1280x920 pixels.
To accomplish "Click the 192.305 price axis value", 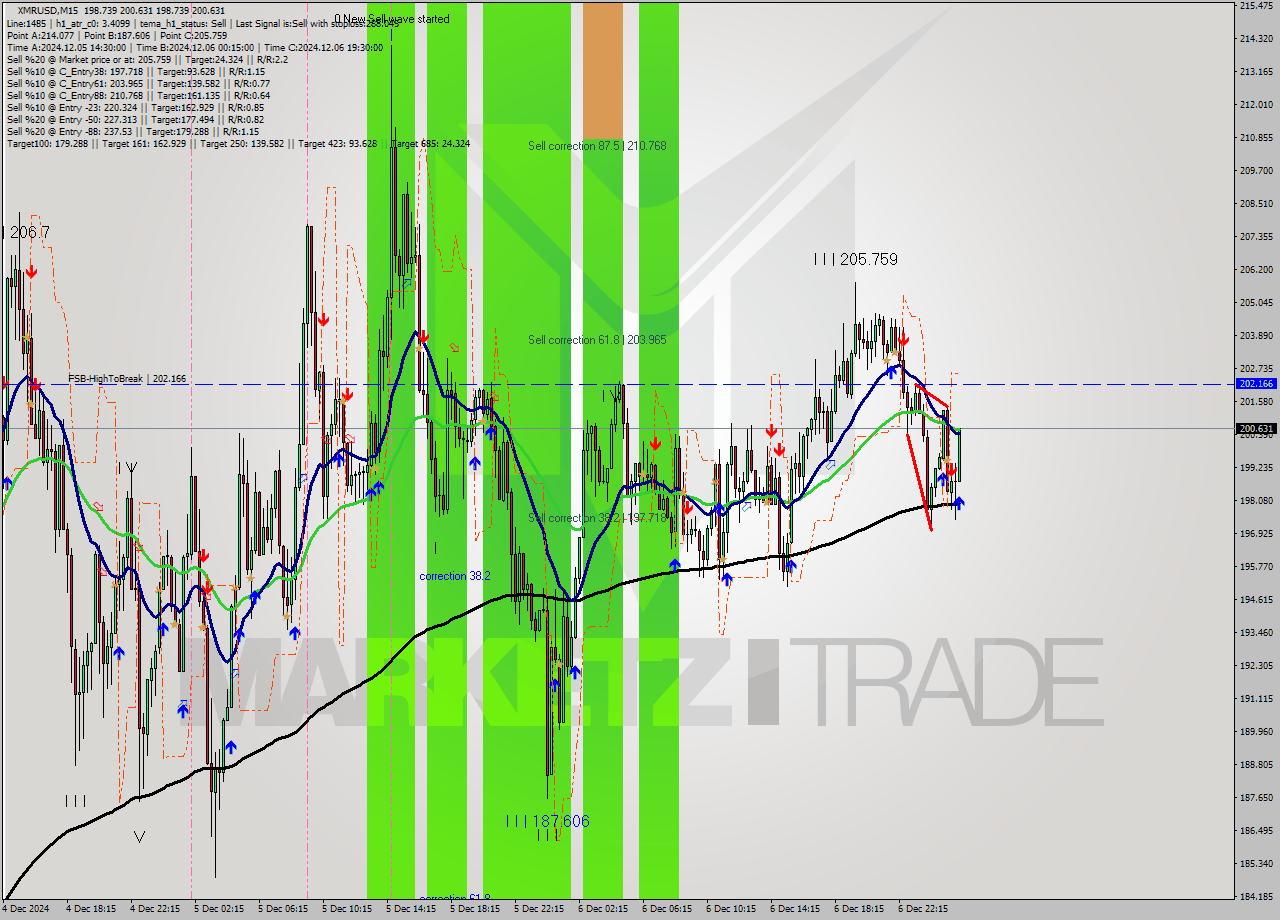I will [1256, 666].
